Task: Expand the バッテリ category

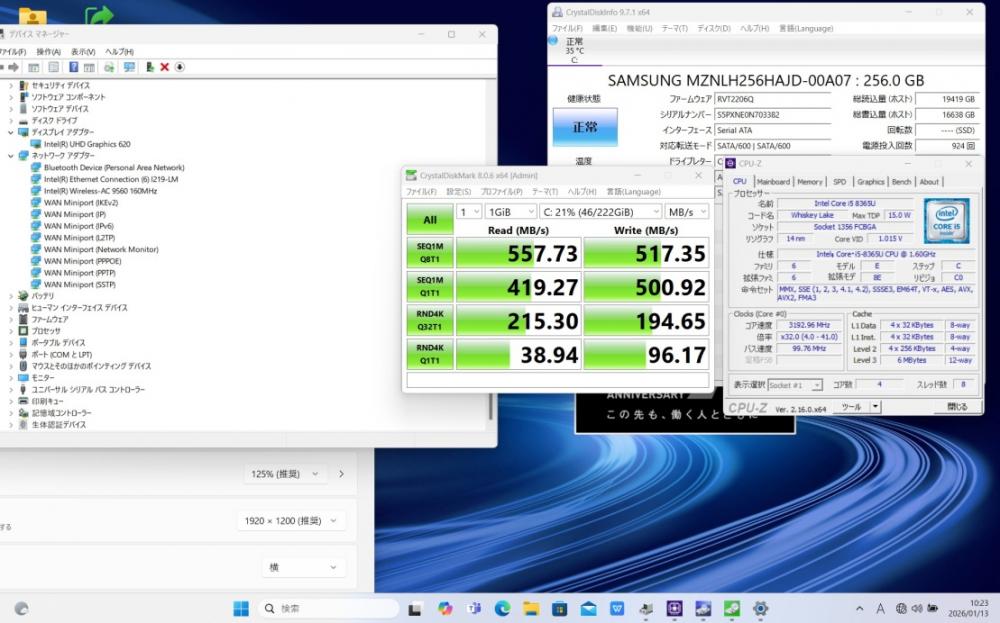Action: (11, 296)
